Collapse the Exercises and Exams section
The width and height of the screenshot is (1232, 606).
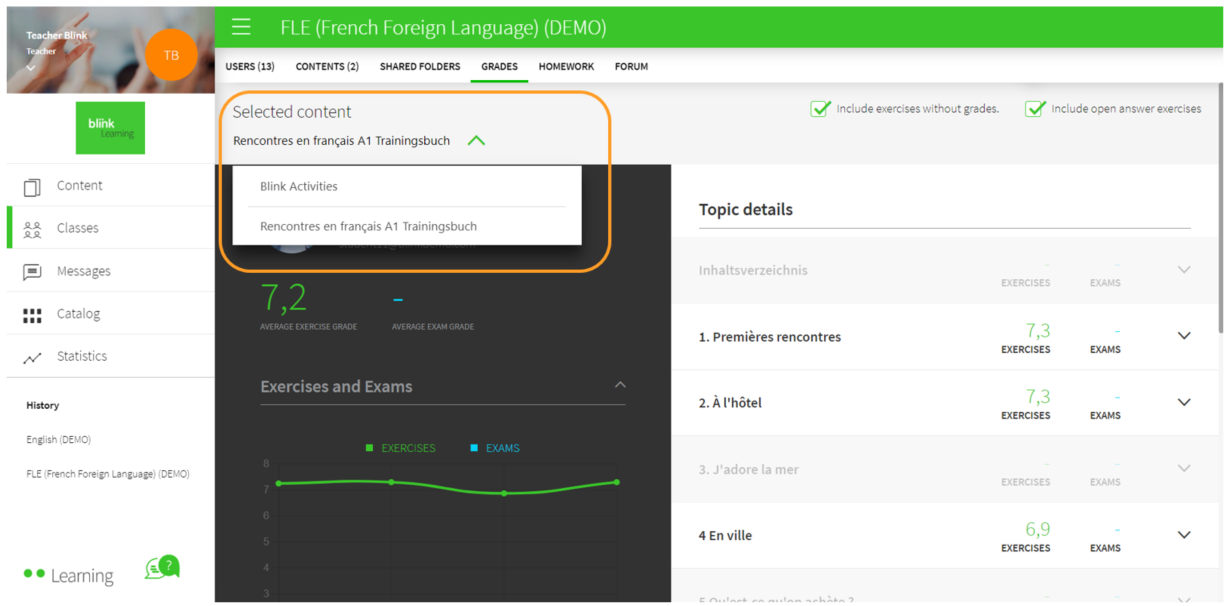[620, 385]
